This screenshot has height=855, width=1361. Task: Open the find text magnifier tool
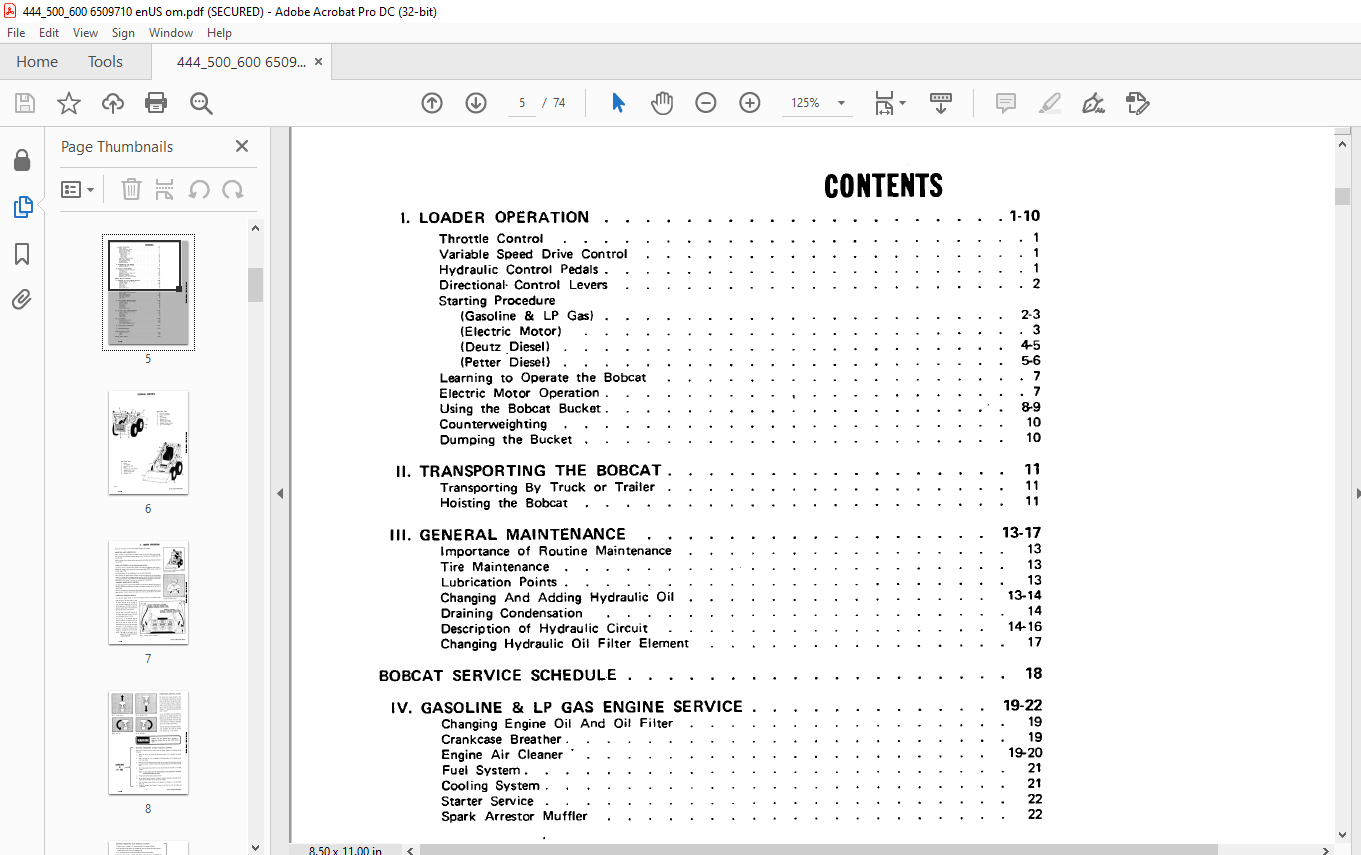coord(201,103)
